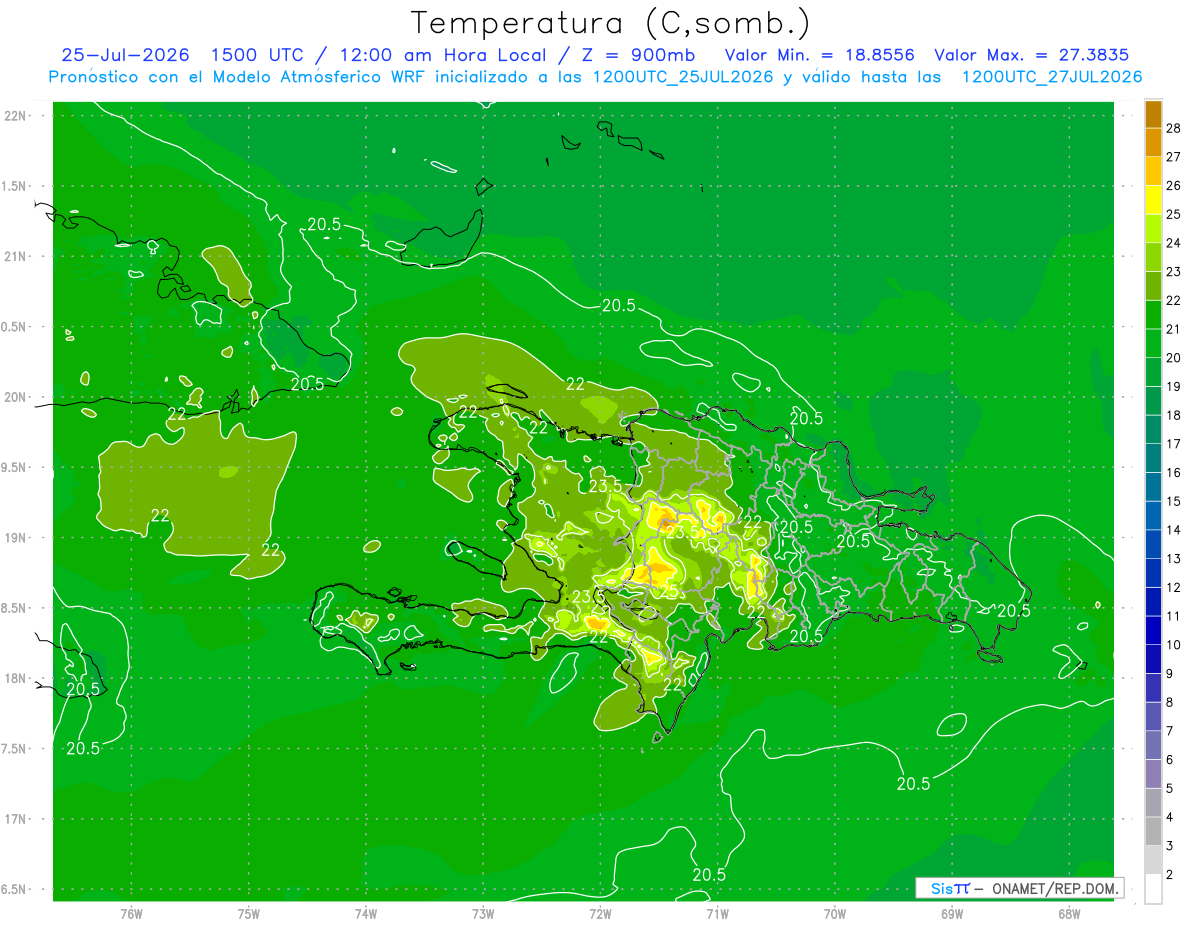The image size is (1200, 927).
Task: Click the number 21 on the color legend
Action: pos(1174,329)
